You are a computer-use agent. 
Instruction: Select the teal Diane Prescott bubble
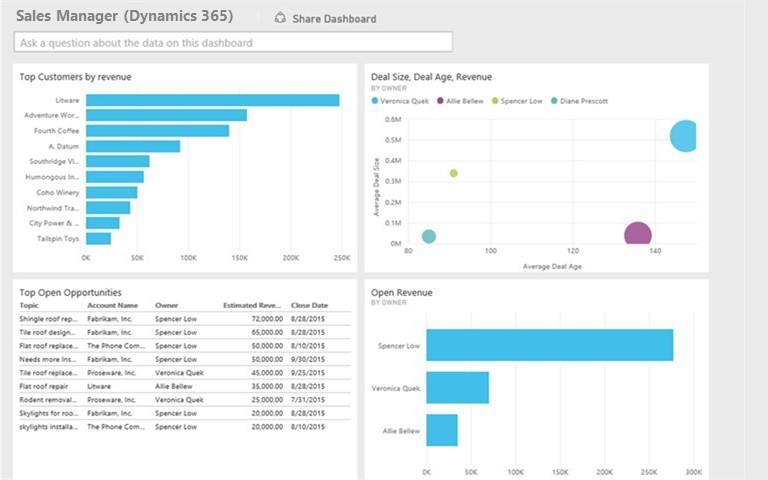point(429,237)
